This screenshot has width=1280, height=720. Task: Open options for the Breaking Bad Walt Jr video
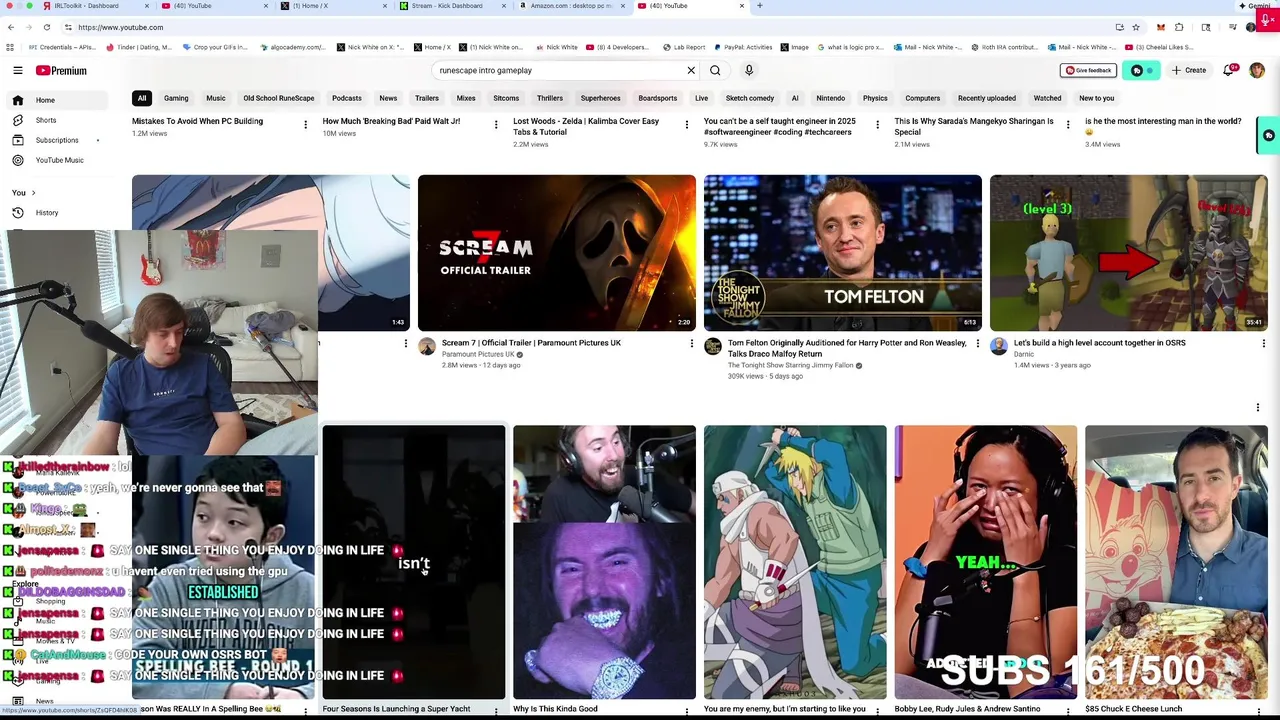pos(495,124)
